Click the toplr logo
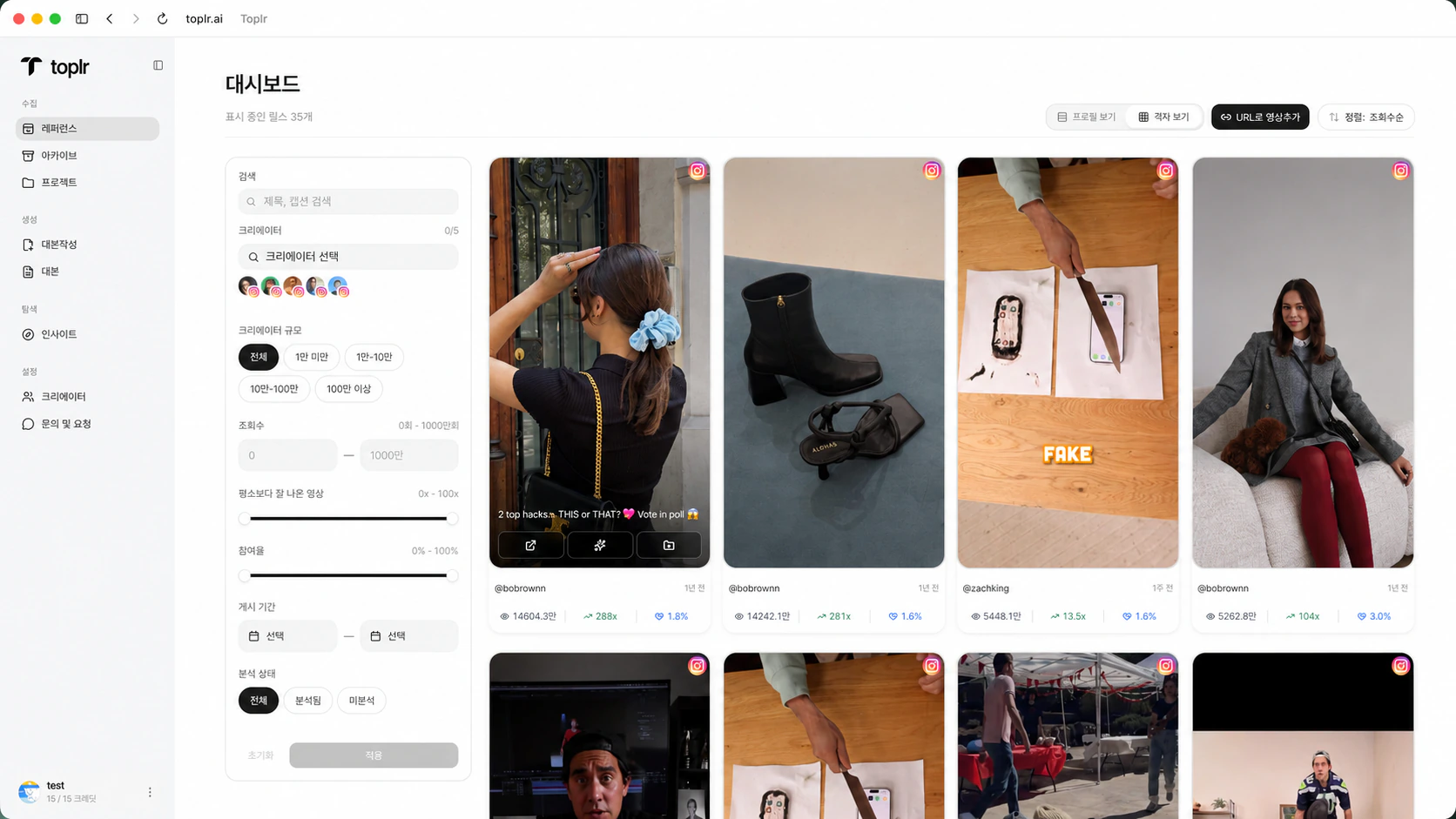This screenshot has height=819, width=1456. pos(55,67)
